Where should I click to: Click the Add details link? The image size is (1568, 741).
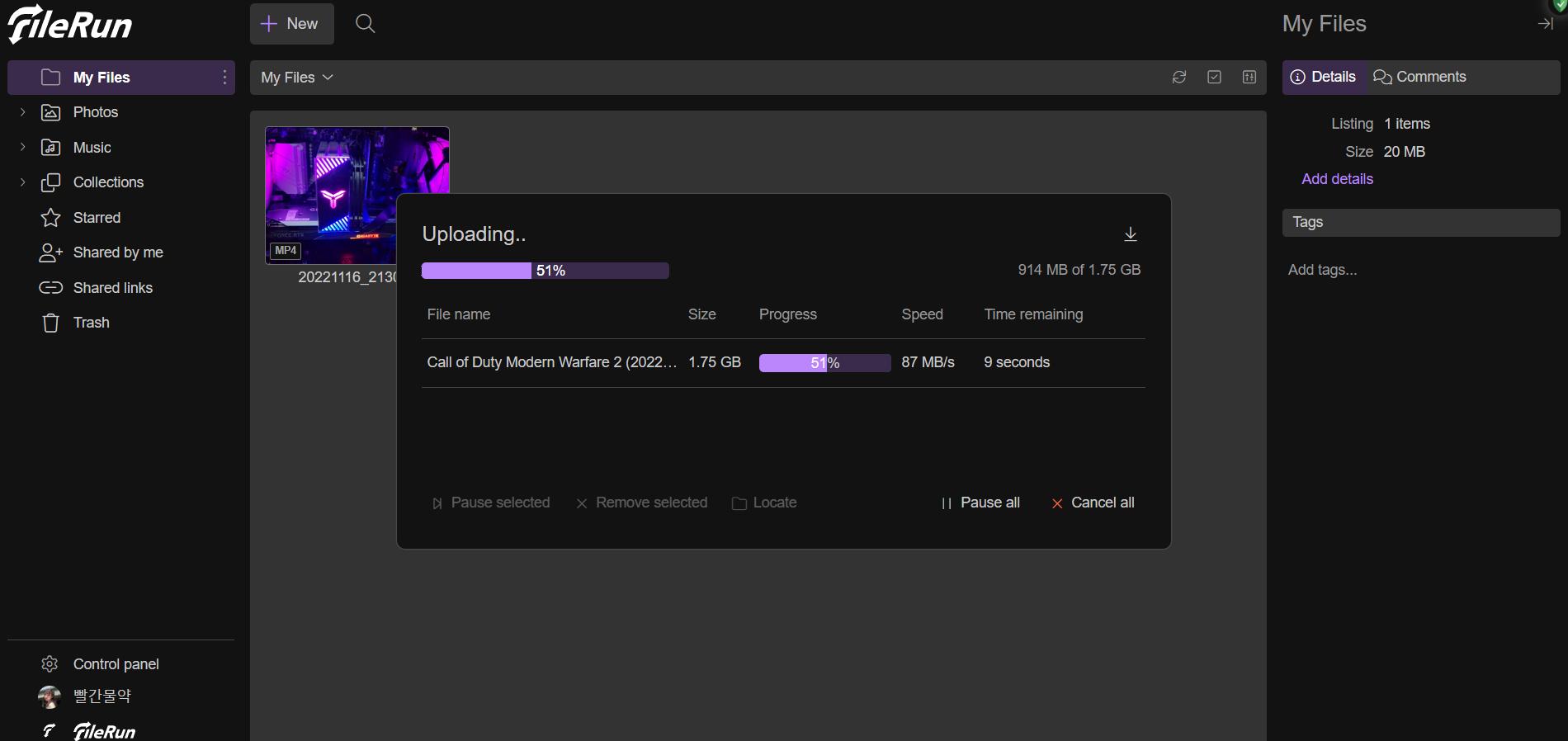tap(1337, 179)
